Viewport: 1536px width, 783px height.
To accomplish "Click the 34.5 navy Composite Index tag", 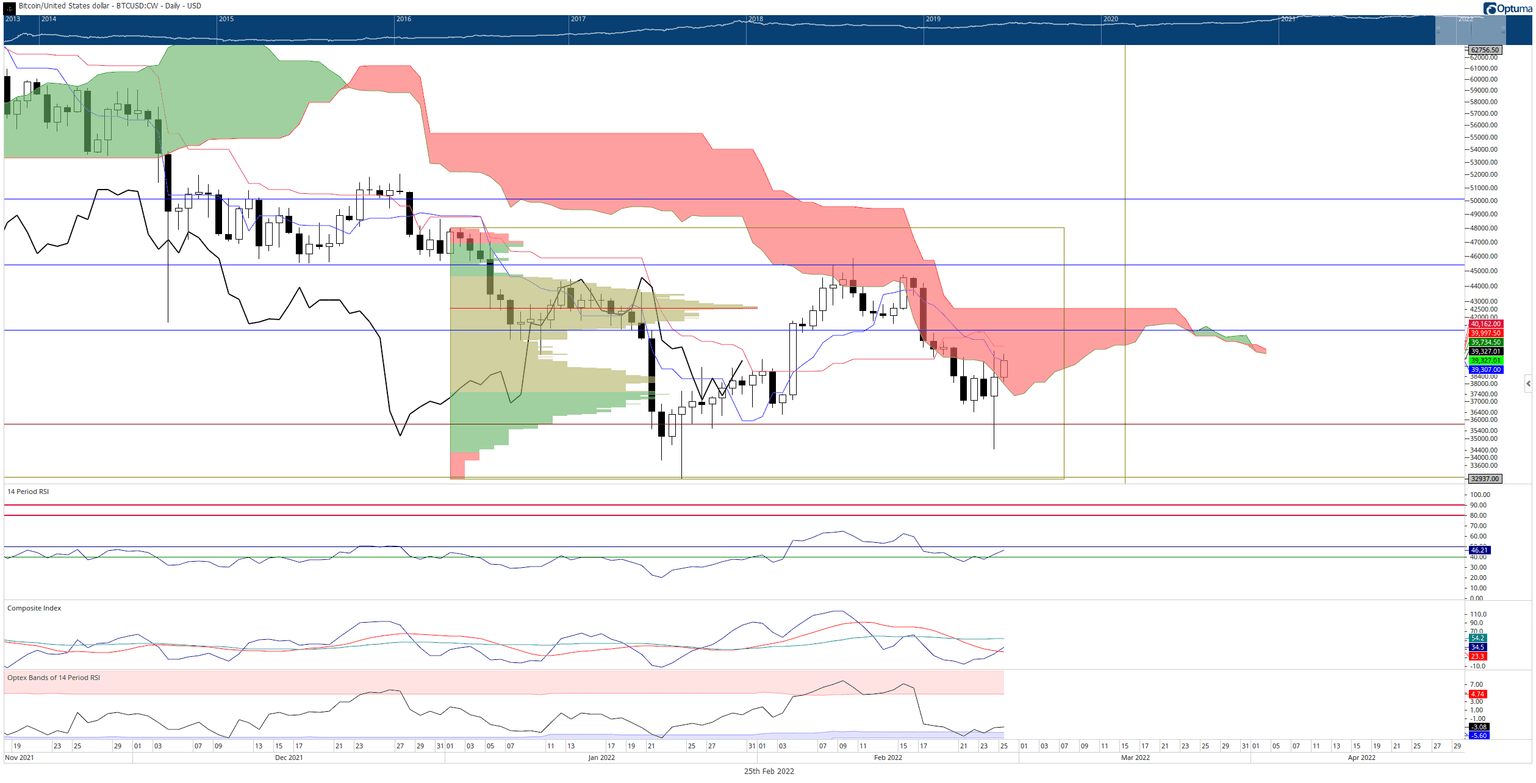I will [1479, 647].
